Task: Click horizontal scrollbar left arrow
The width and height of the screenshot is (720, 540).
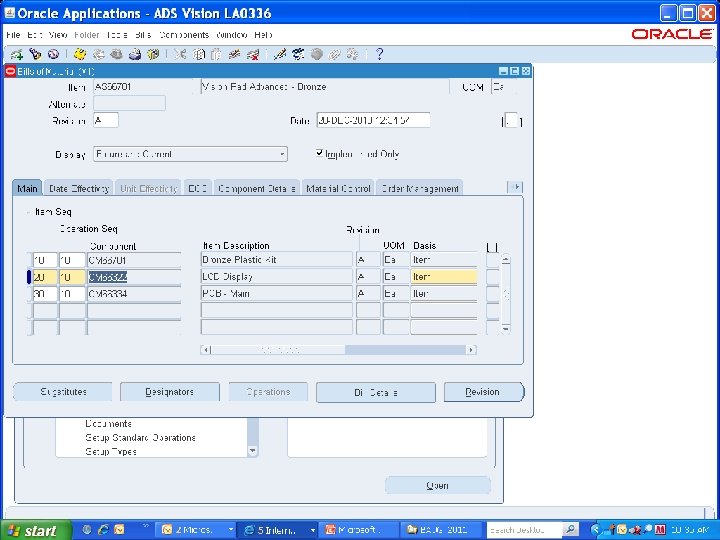Action: (206, 350)
